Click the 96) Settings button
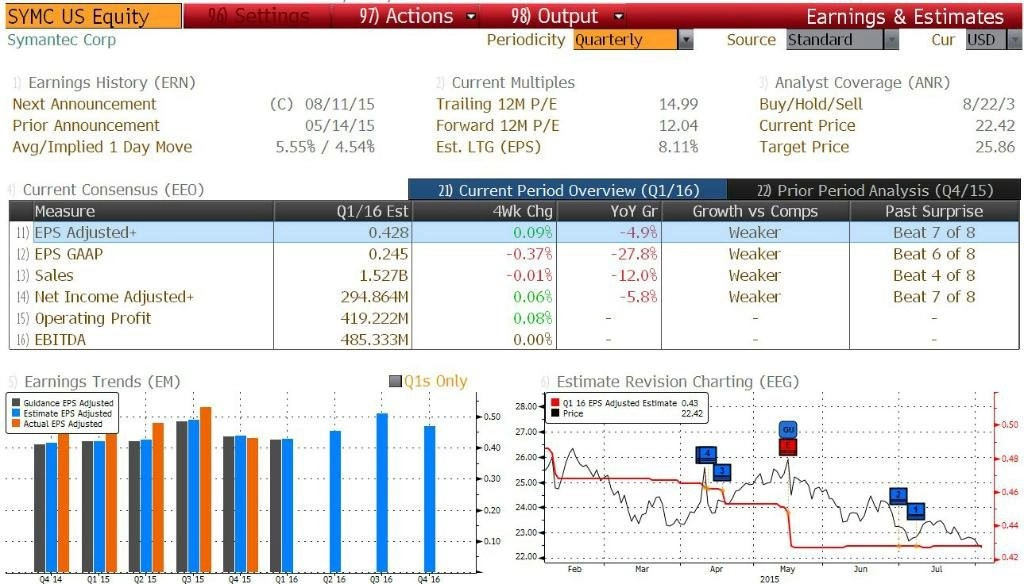 (258, 16)
